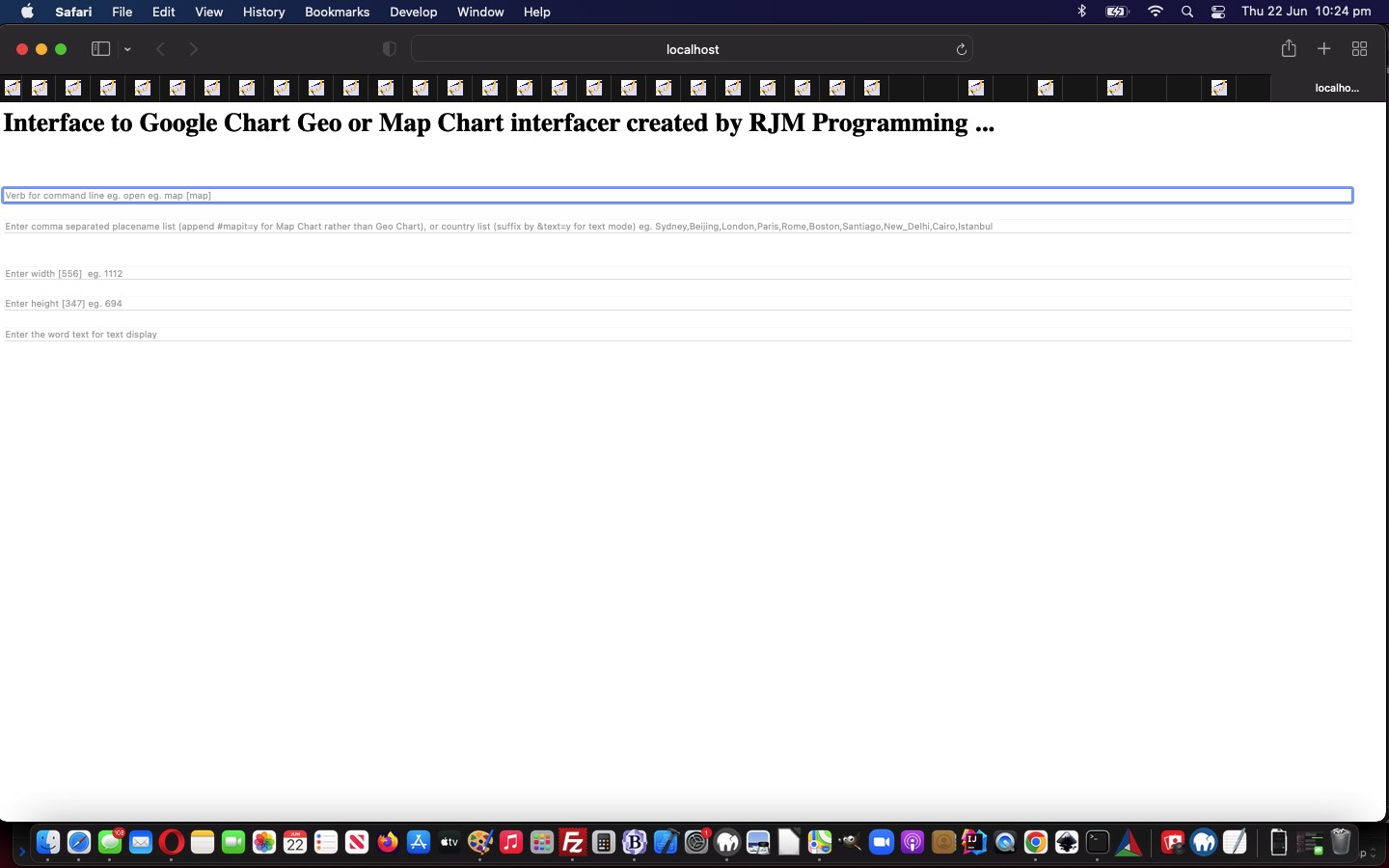Open the Bookmarks menu

[x=337, y=12]
